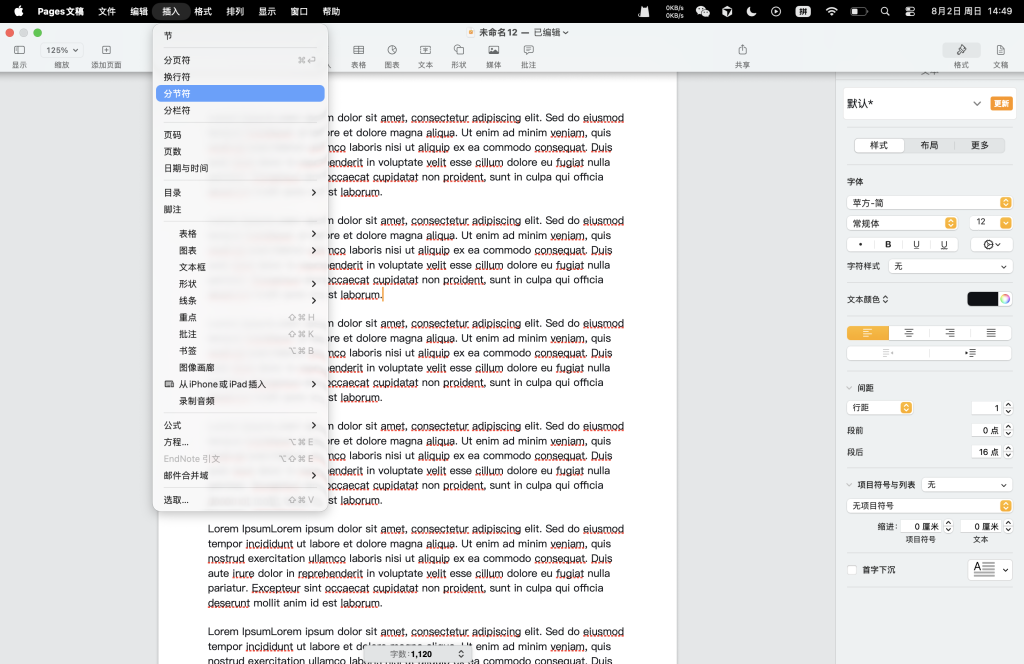Screen dimensions: 1024x664
Task: Open the advanced text options gear button
Action: [991, 244]
